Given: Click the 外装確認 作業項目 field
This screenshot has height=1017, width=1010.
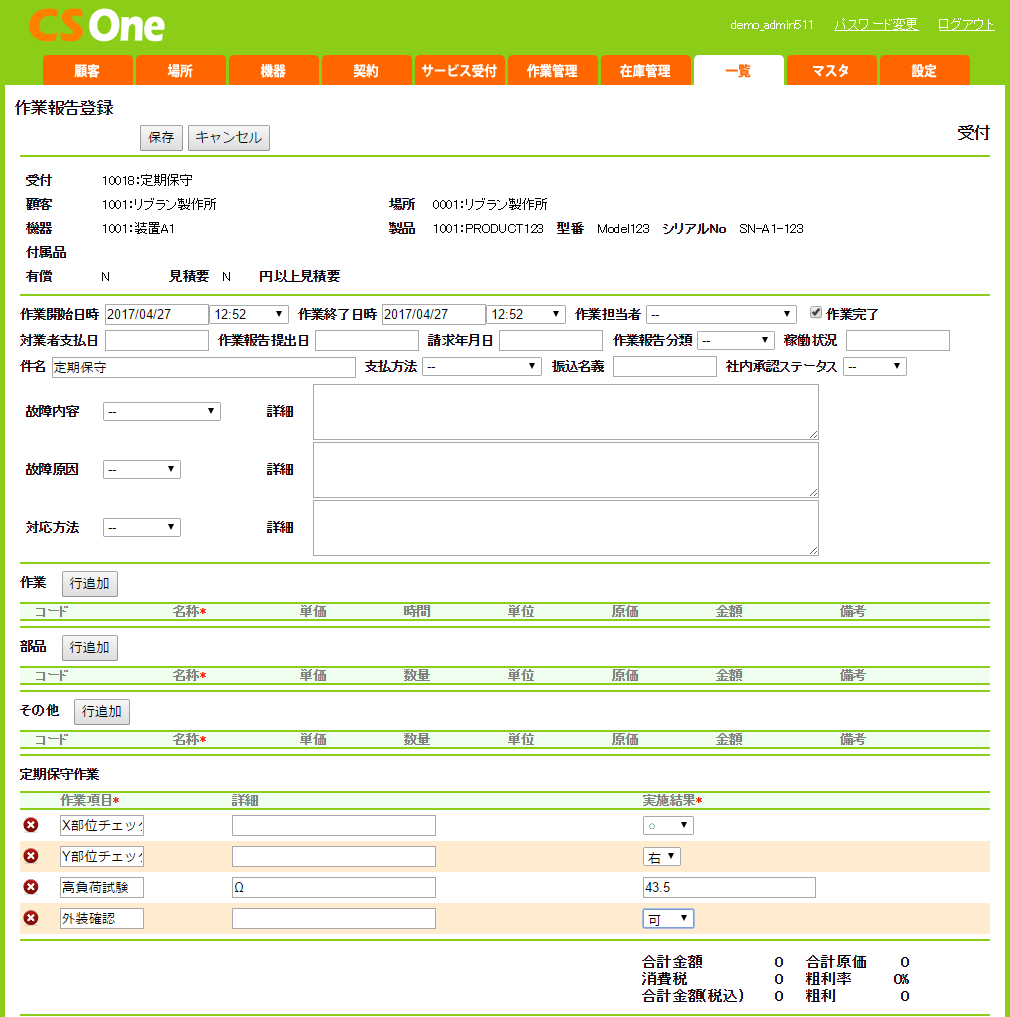Looking at the screenshot, I should [x=102, y=918].
